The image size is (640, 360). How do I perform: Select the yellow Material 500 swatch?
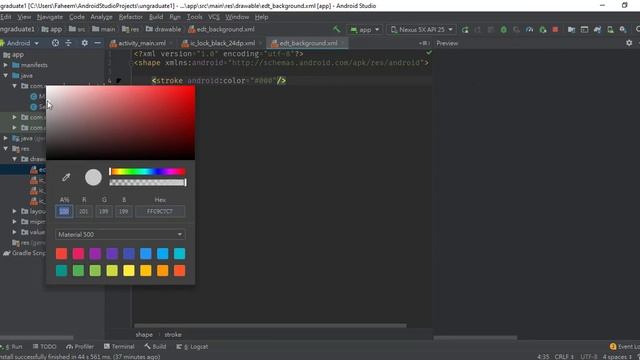(129, 270)
